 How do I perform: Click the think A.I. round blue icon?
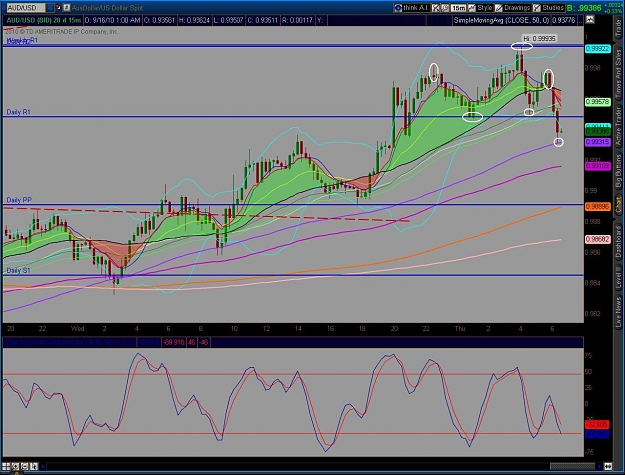pyautogui.click(x=398, y=8)
